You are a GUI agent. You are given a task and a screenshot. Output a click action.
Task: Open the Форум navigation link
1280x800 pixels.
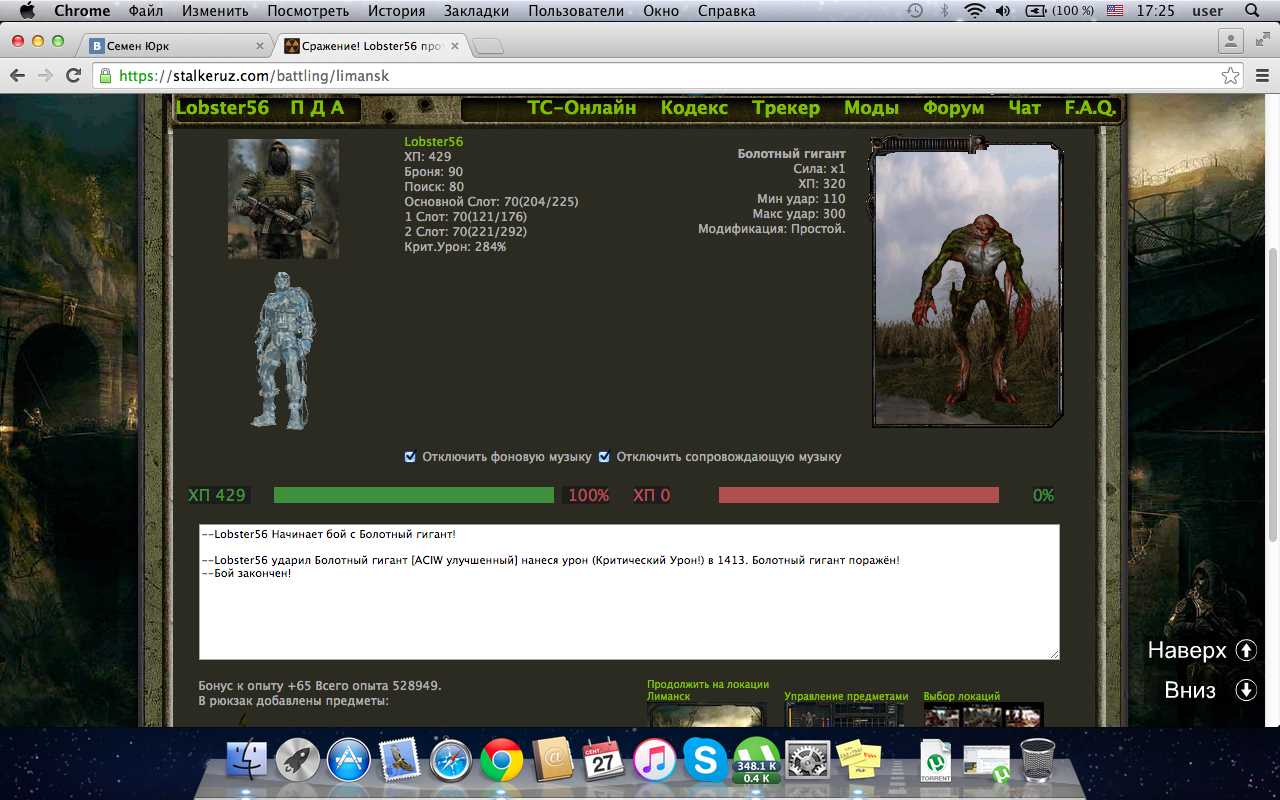[953, 108]
